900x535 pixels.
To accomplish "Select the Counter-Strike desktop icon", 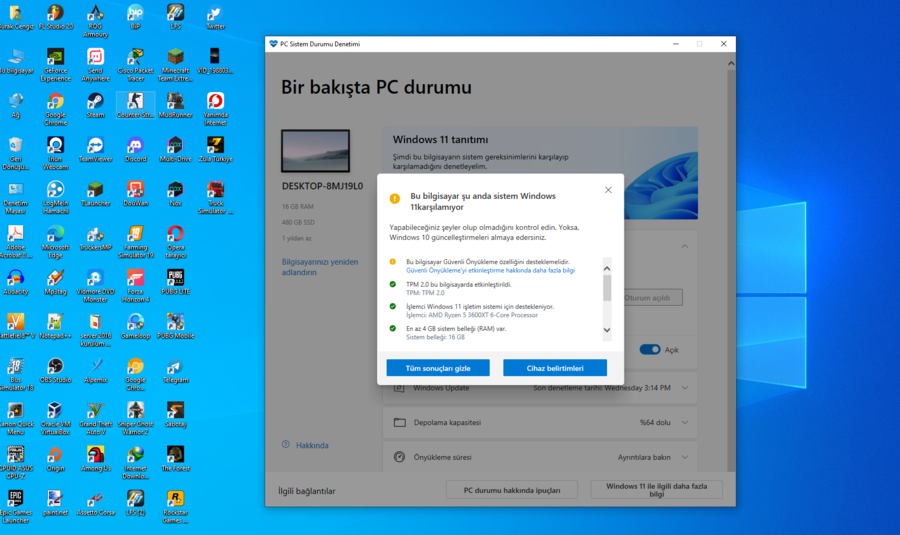I will [135, 105].
